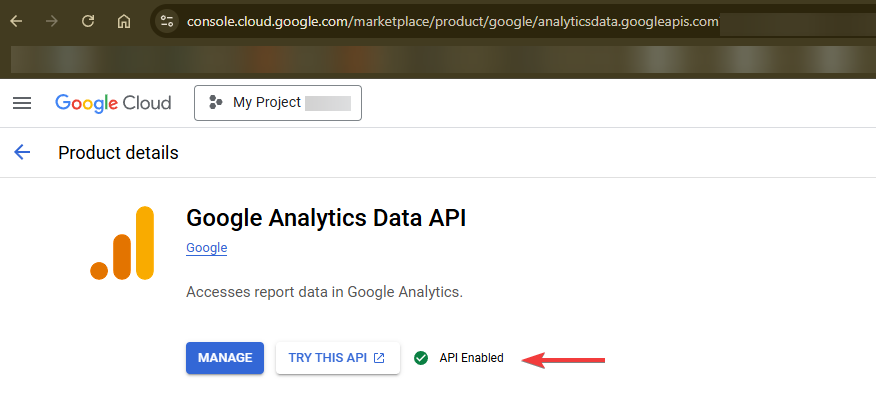
Task: Click the Google Cloud logo
Action: [113, 103]
